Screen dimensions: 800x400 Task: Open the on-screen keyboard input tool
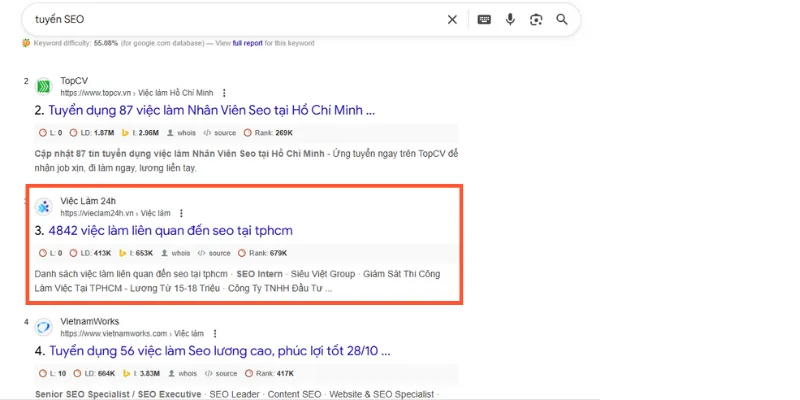point(484,19)
